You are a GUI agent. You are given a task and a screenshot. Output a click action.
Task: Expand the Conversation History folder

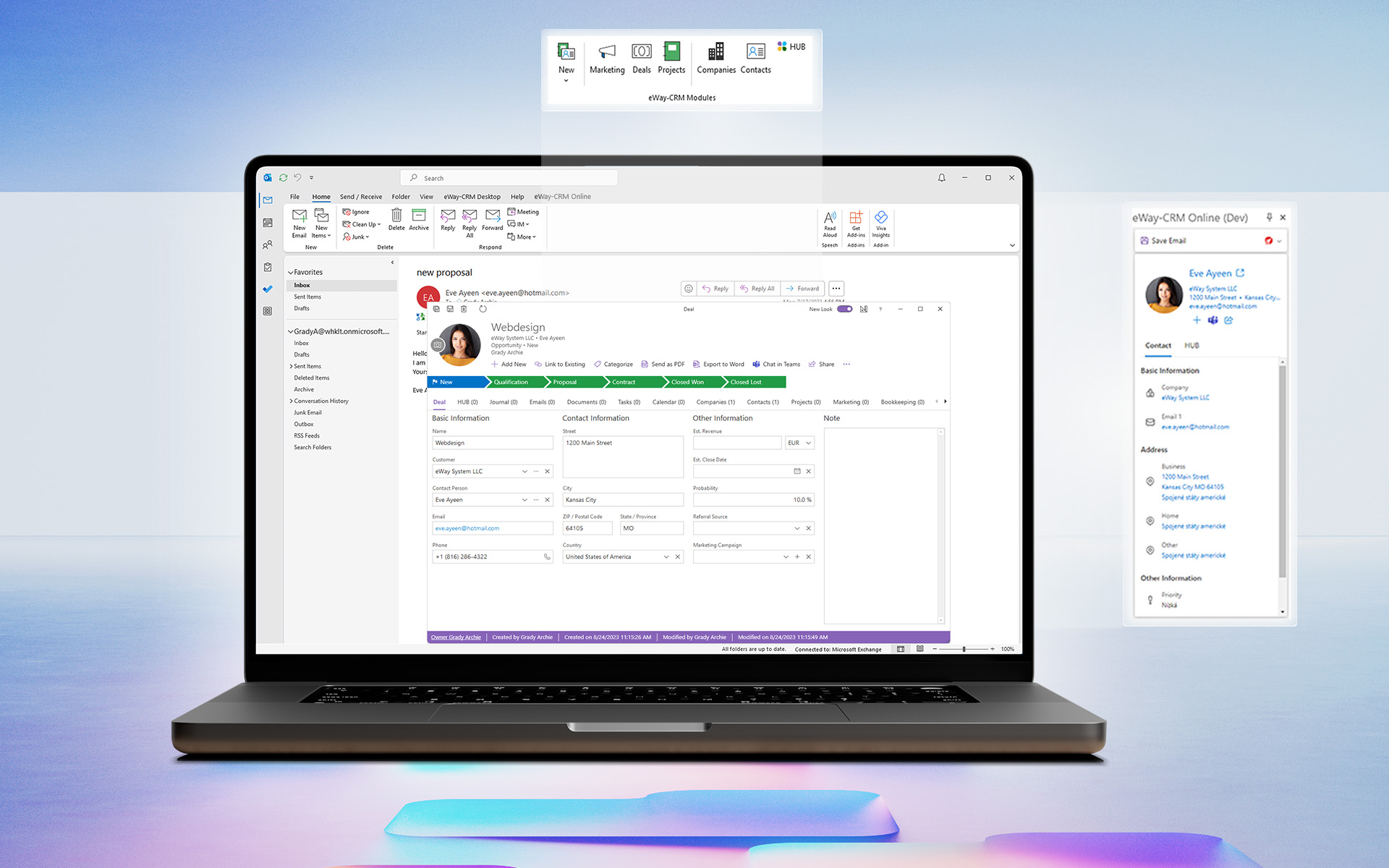point(291,401)
